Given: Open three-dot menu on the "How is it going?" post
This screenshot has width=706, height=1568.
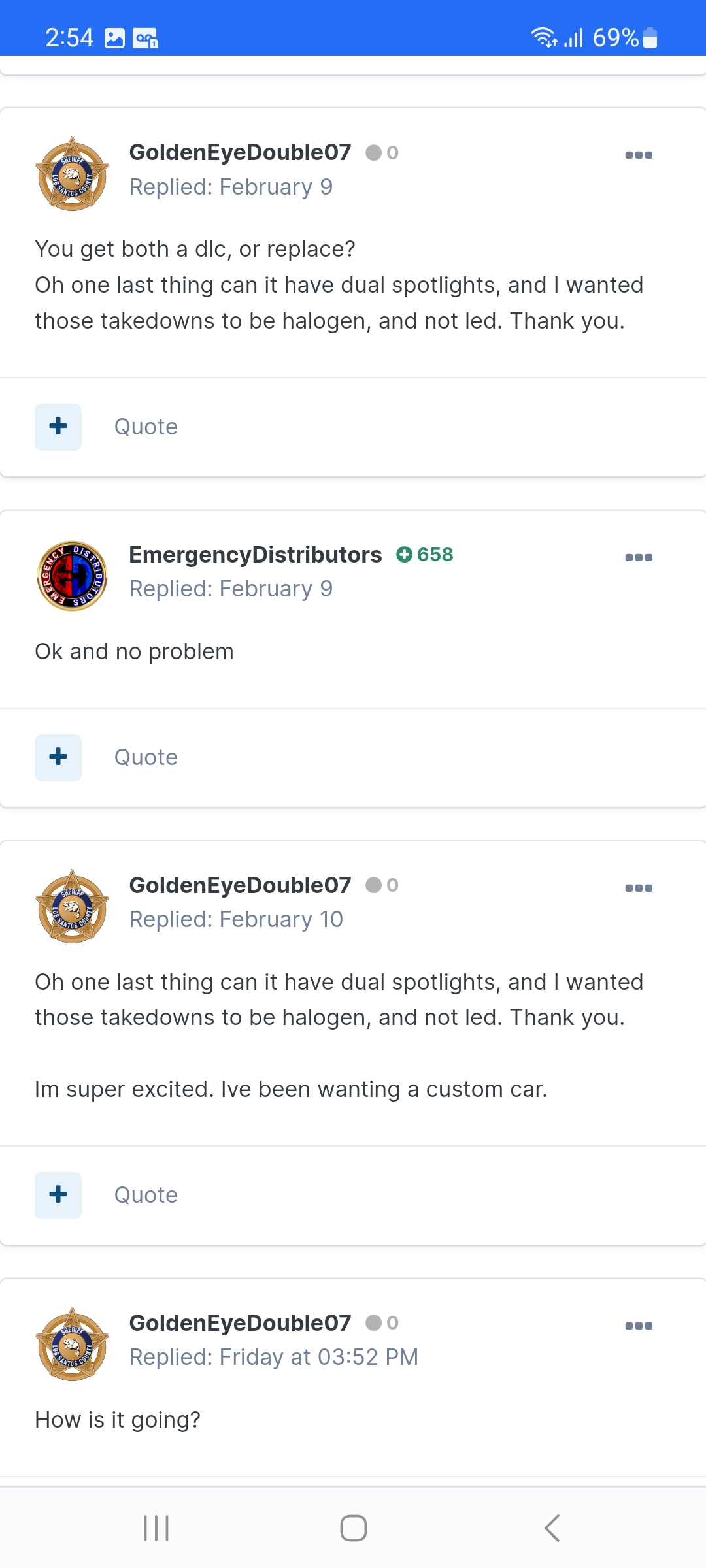Looking at the screenshot, I should pos(639,1326).
